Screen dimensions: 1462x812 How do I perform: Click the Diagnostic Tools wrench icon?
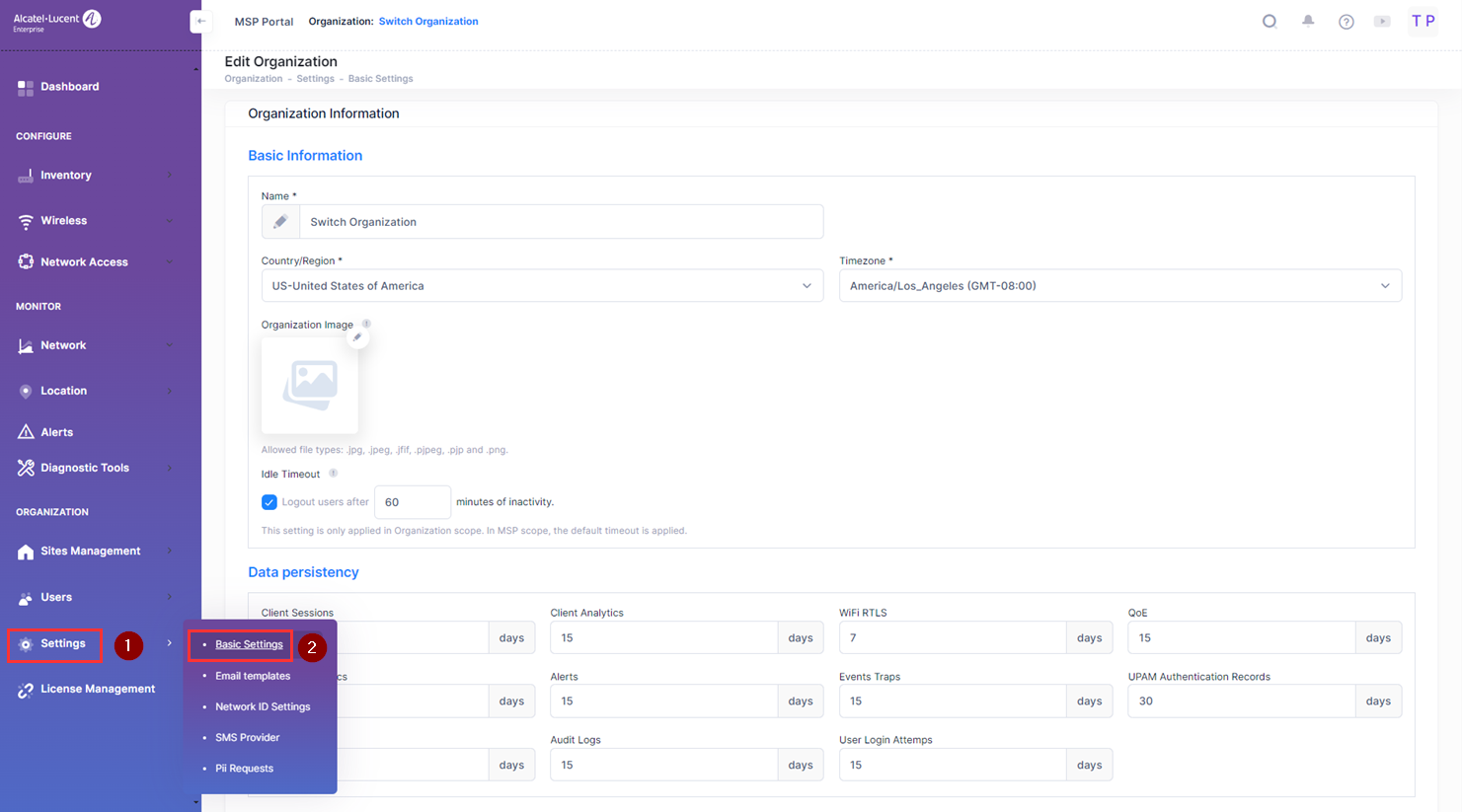click(x=26, y=468)
